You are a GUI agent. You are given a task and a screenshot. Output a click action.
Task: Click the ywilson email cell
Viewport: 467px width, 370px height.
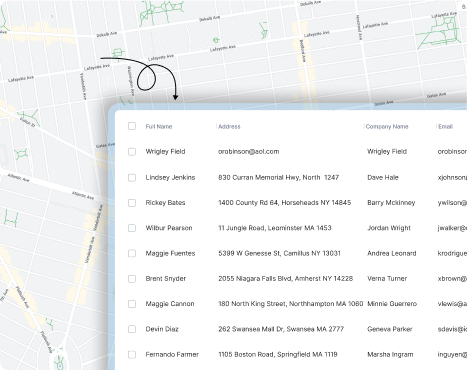(x=452, y=203)
